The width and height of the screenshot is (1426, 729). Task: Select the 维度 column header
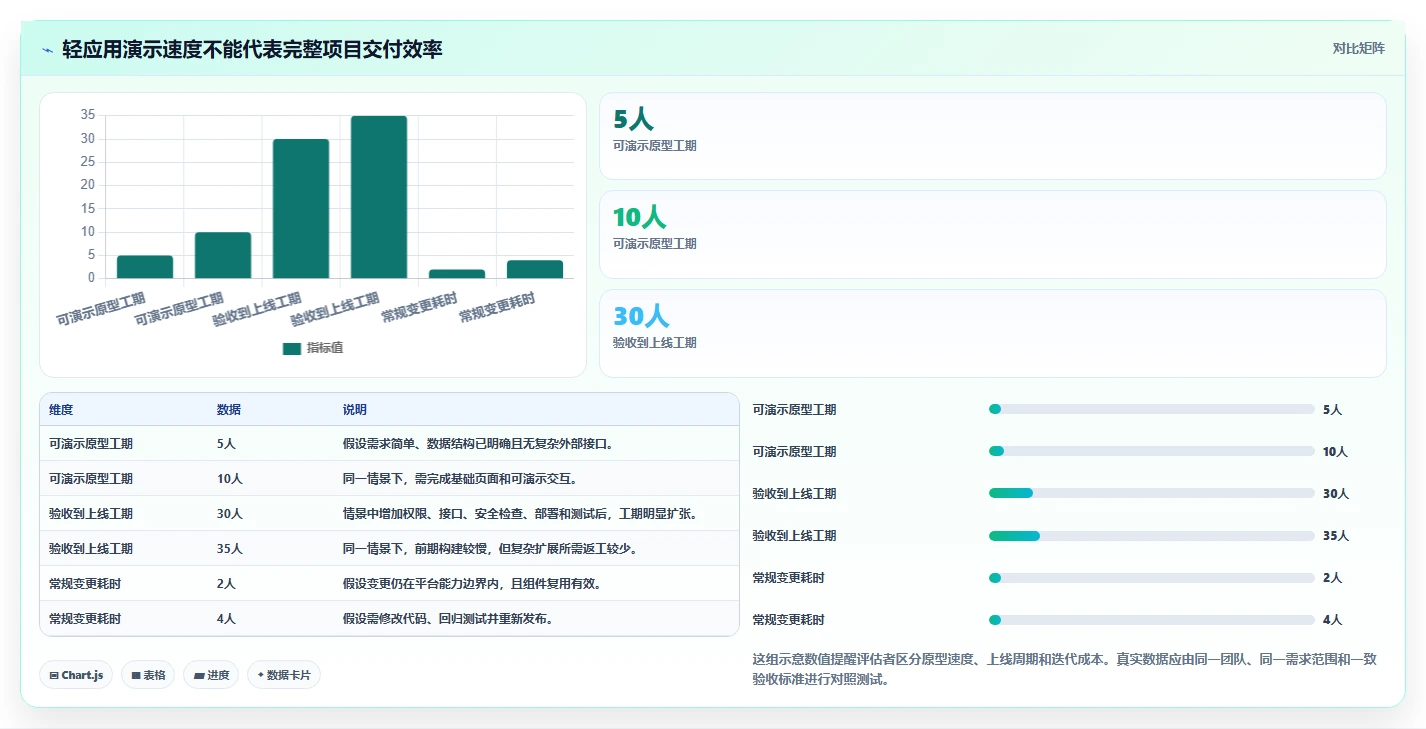[61, 410]
